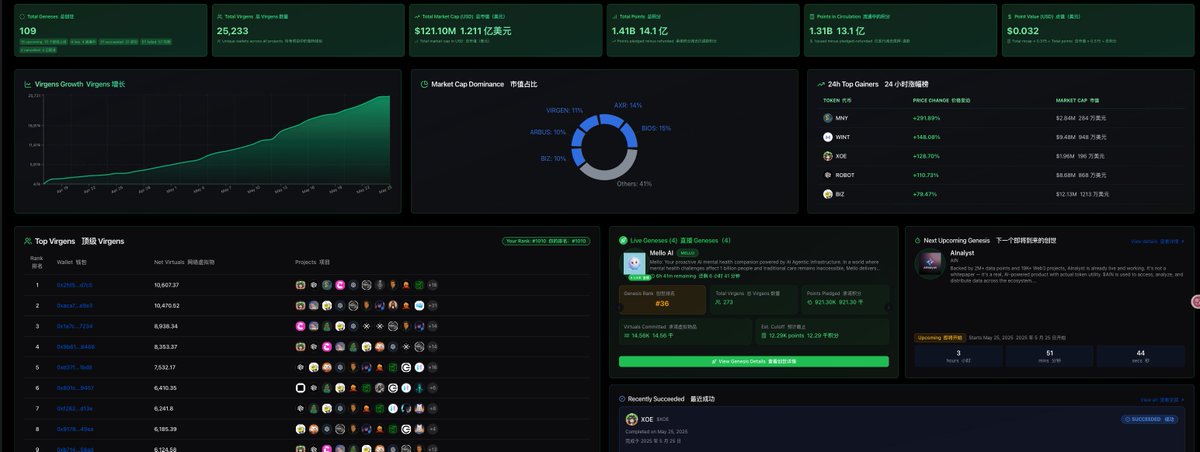Open View Genesis Details button

click(x=753, y=361)
